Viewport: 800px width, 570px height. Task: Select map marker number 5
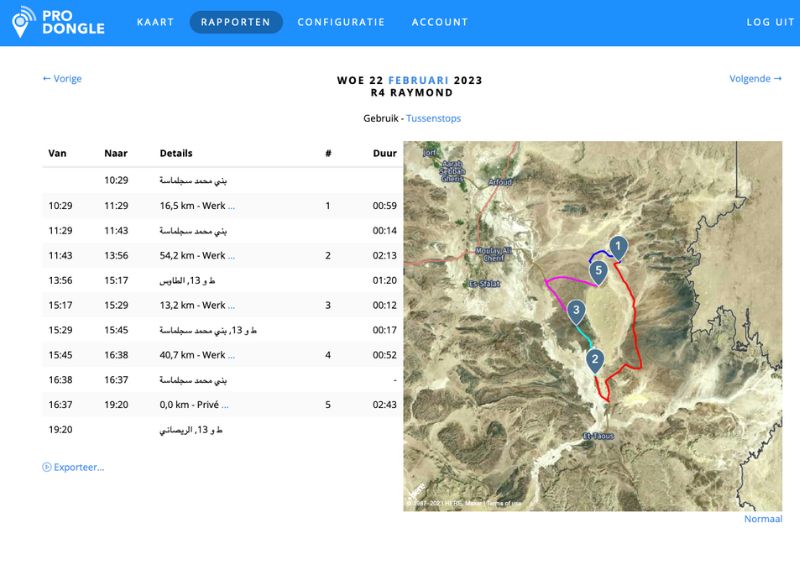coord(598,270)
